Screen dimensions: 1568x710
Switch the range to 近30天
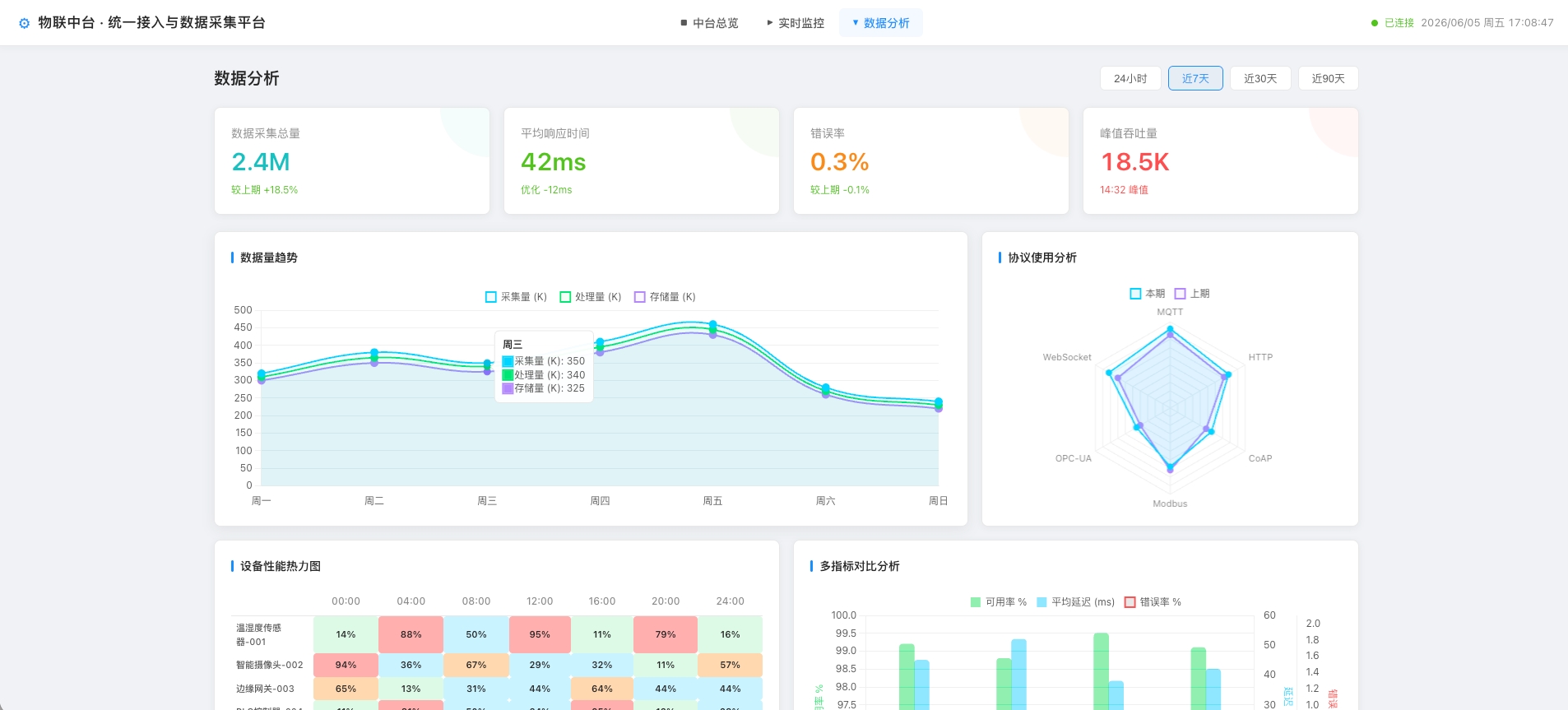click(1260, 78)
